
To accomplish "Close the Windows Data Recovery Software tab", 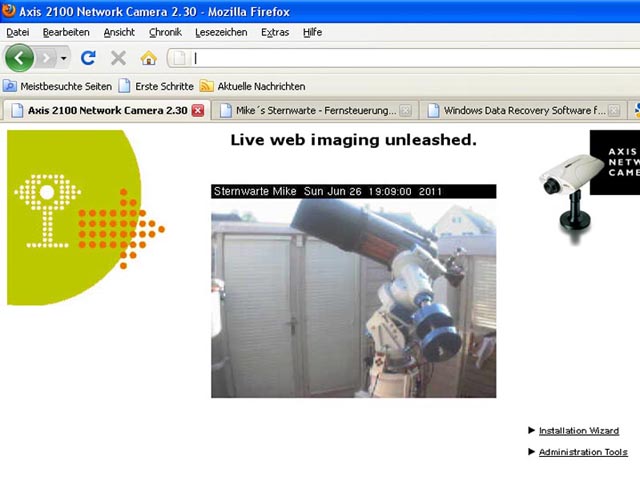I will 613,110.
